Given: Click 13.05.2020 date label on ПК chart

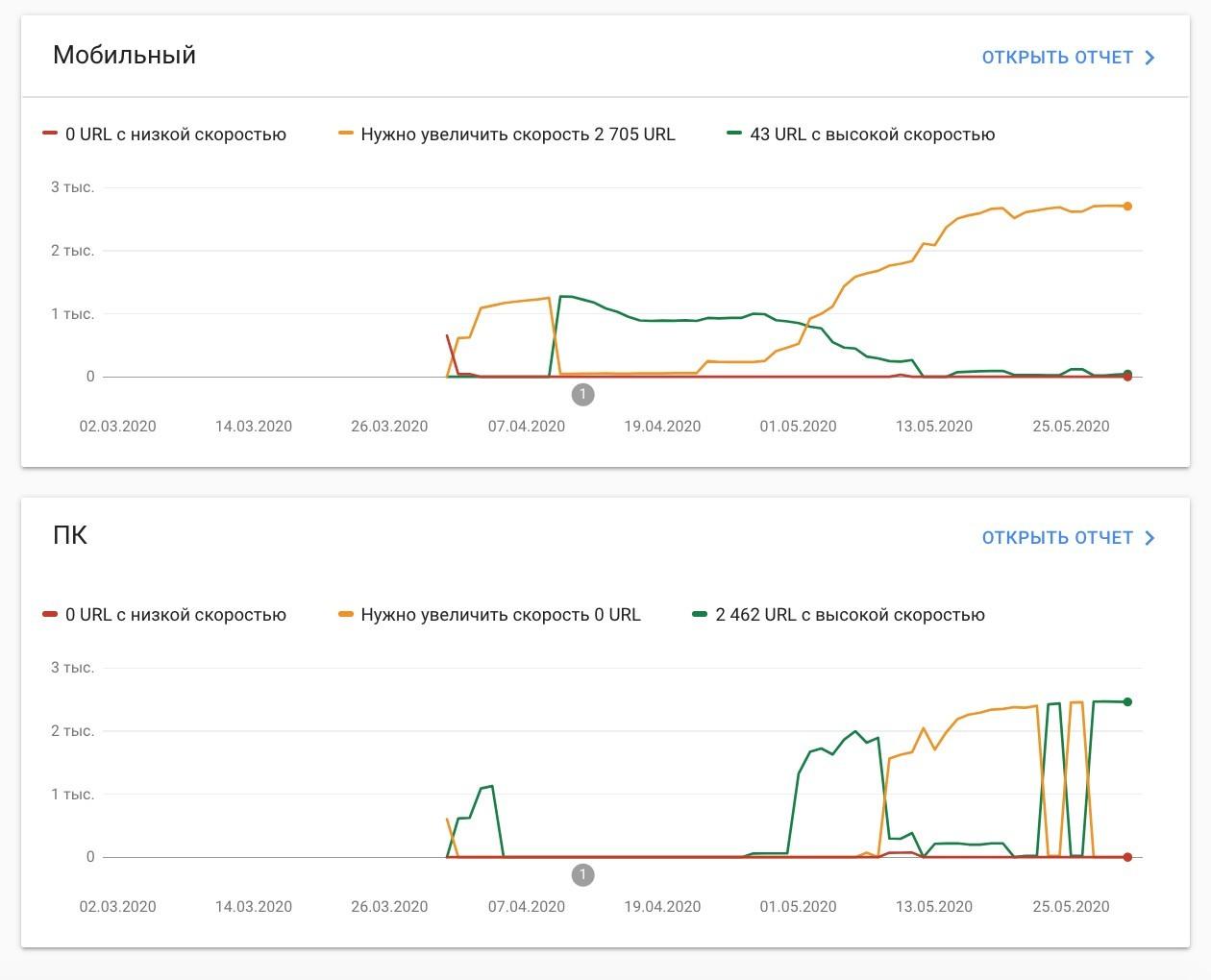Looking at the screenshot, I should (x=934, y=907).
